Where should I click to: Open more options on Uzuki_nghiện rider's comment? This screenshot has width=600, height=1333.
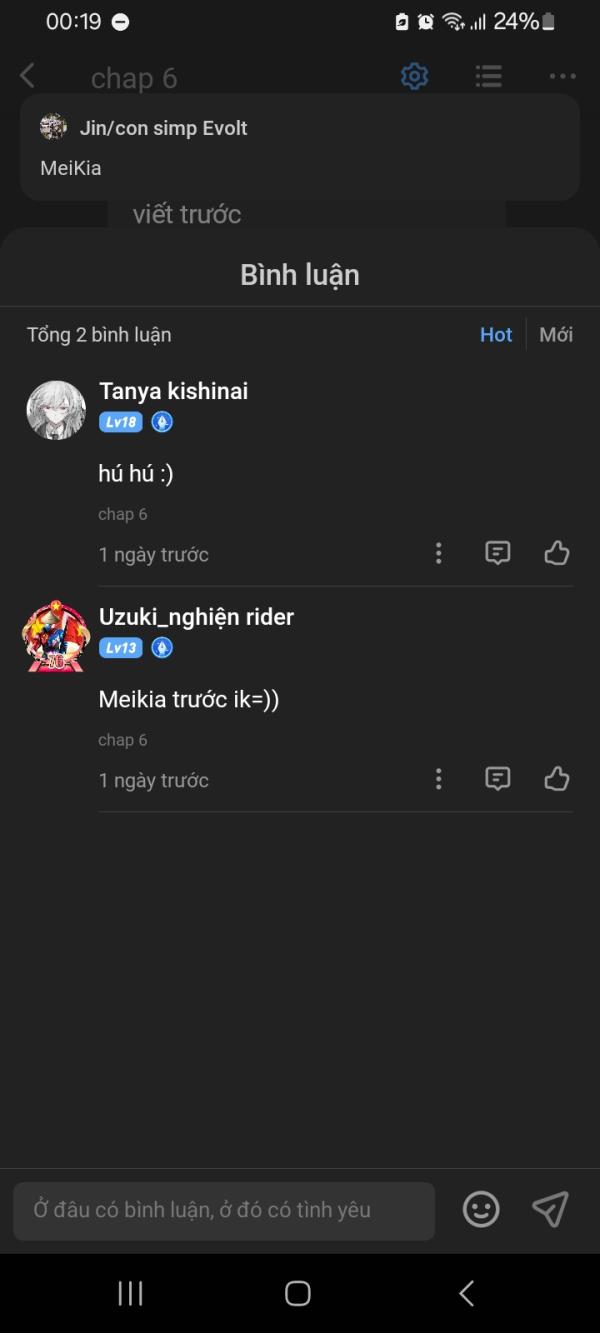438,779
